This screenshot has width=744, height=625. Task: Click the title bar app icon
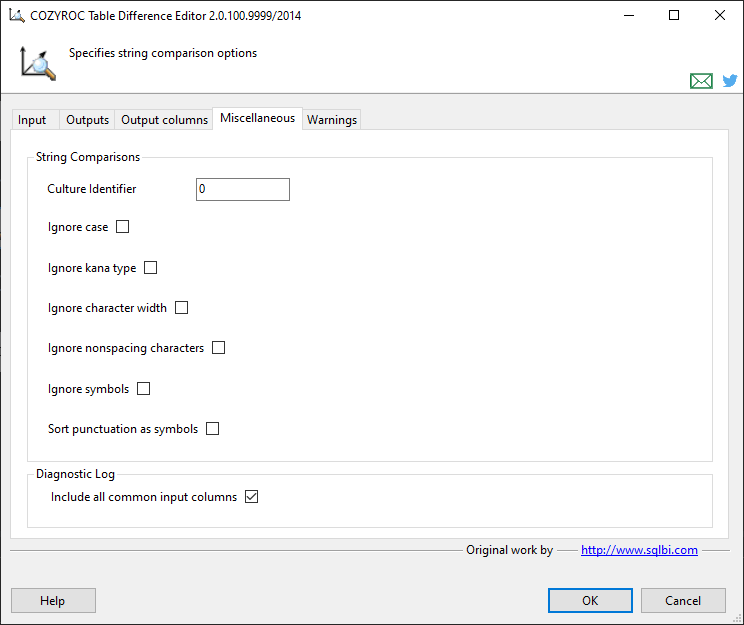tap(17, 16)
